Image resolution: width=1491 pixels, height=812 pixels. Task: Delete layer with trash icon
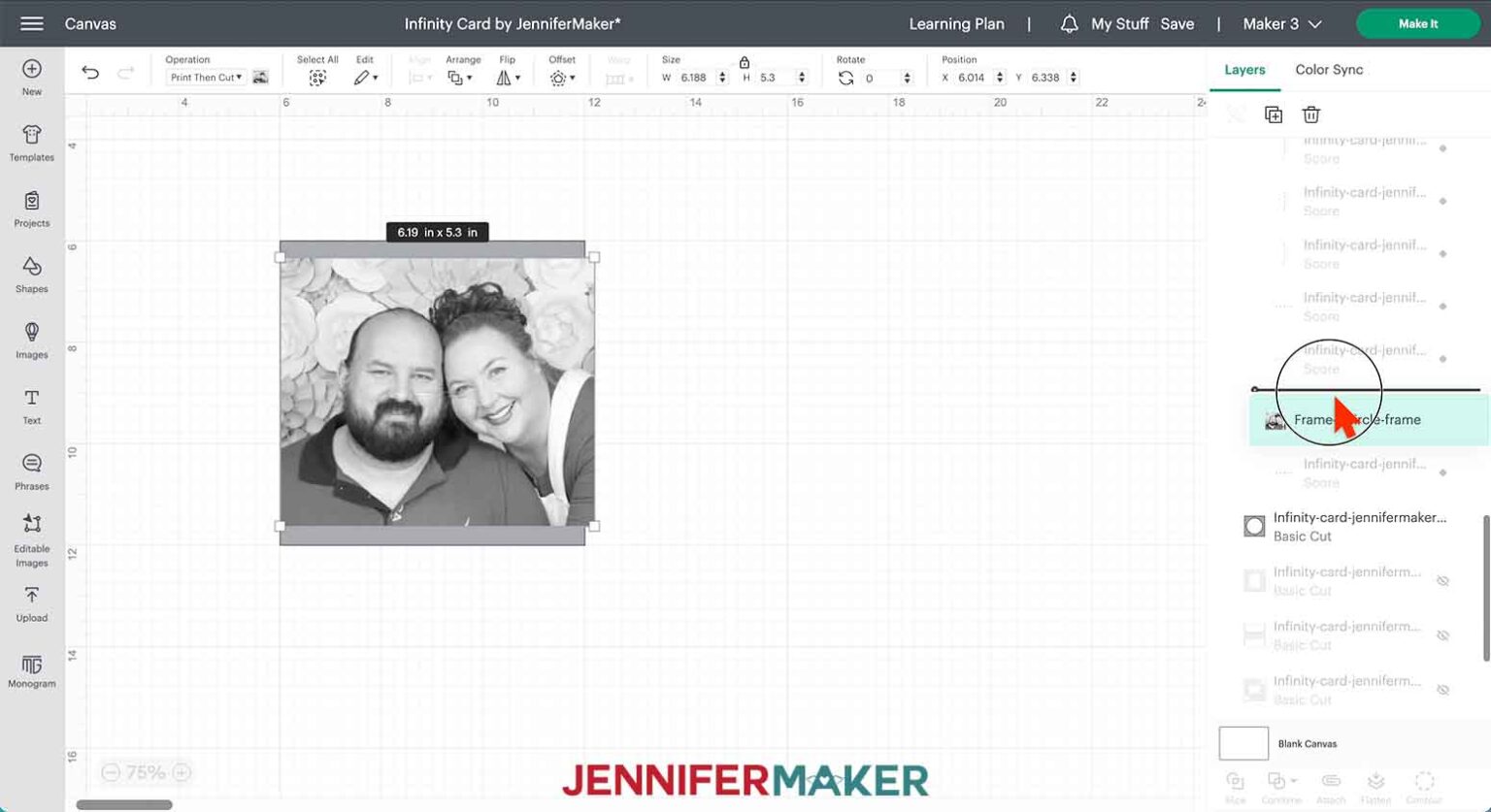point(1311,114)
